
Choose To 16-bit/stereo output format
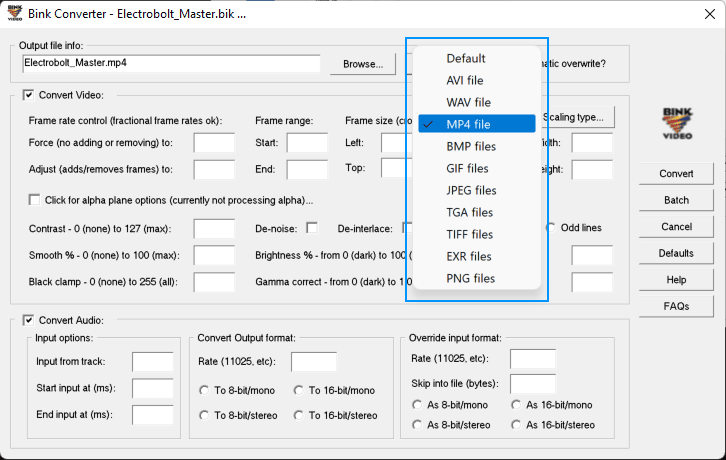point(300,415)
